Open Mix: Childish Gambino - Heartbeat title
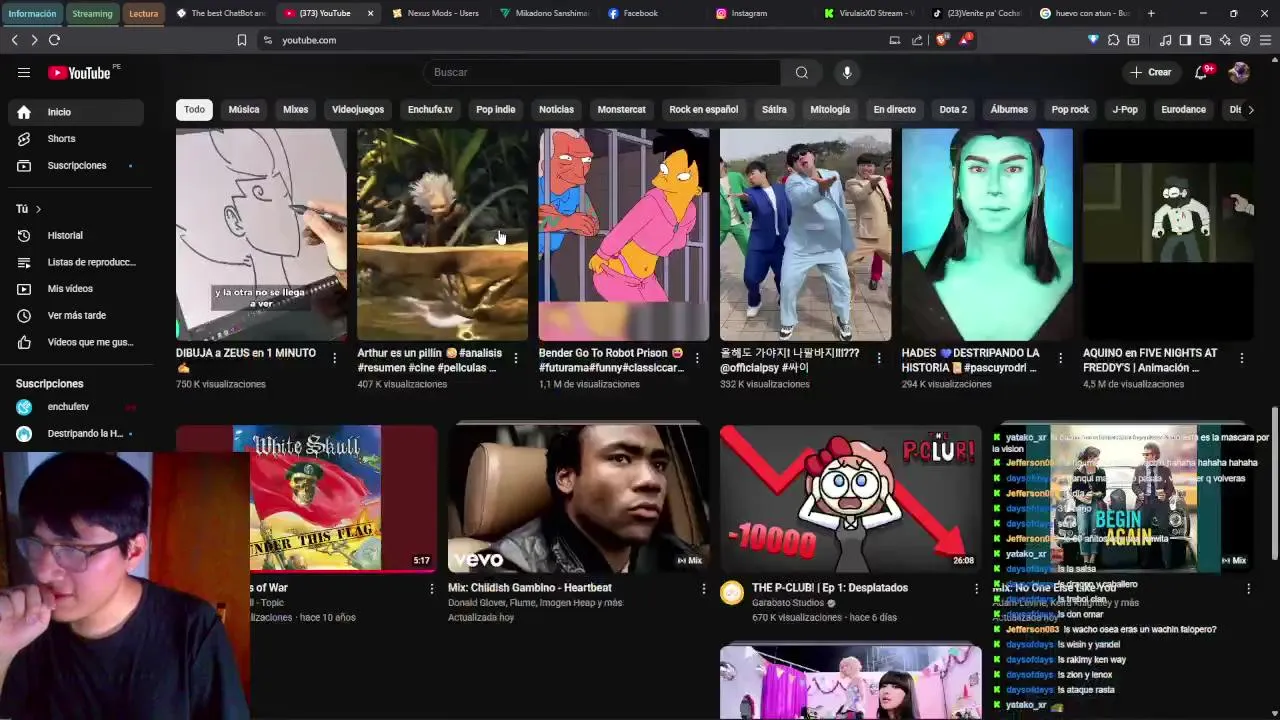 tap(529, 588)
